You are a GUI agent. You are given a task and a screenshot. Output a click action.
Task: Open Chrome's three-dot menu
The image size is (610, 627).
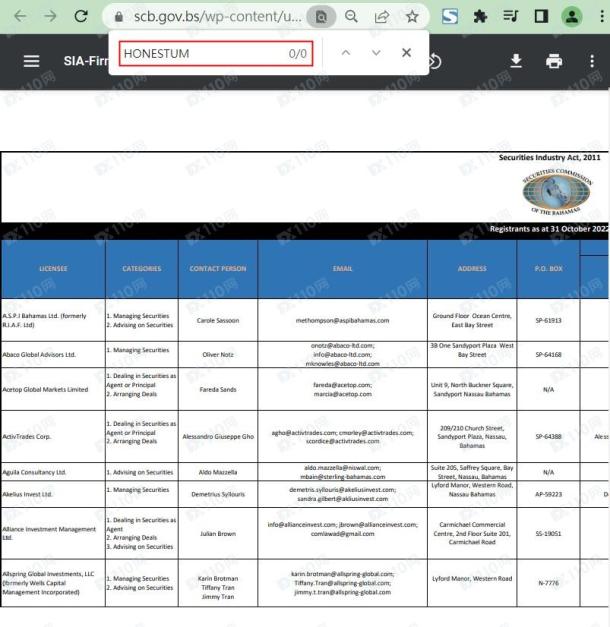tap(602, 16)
